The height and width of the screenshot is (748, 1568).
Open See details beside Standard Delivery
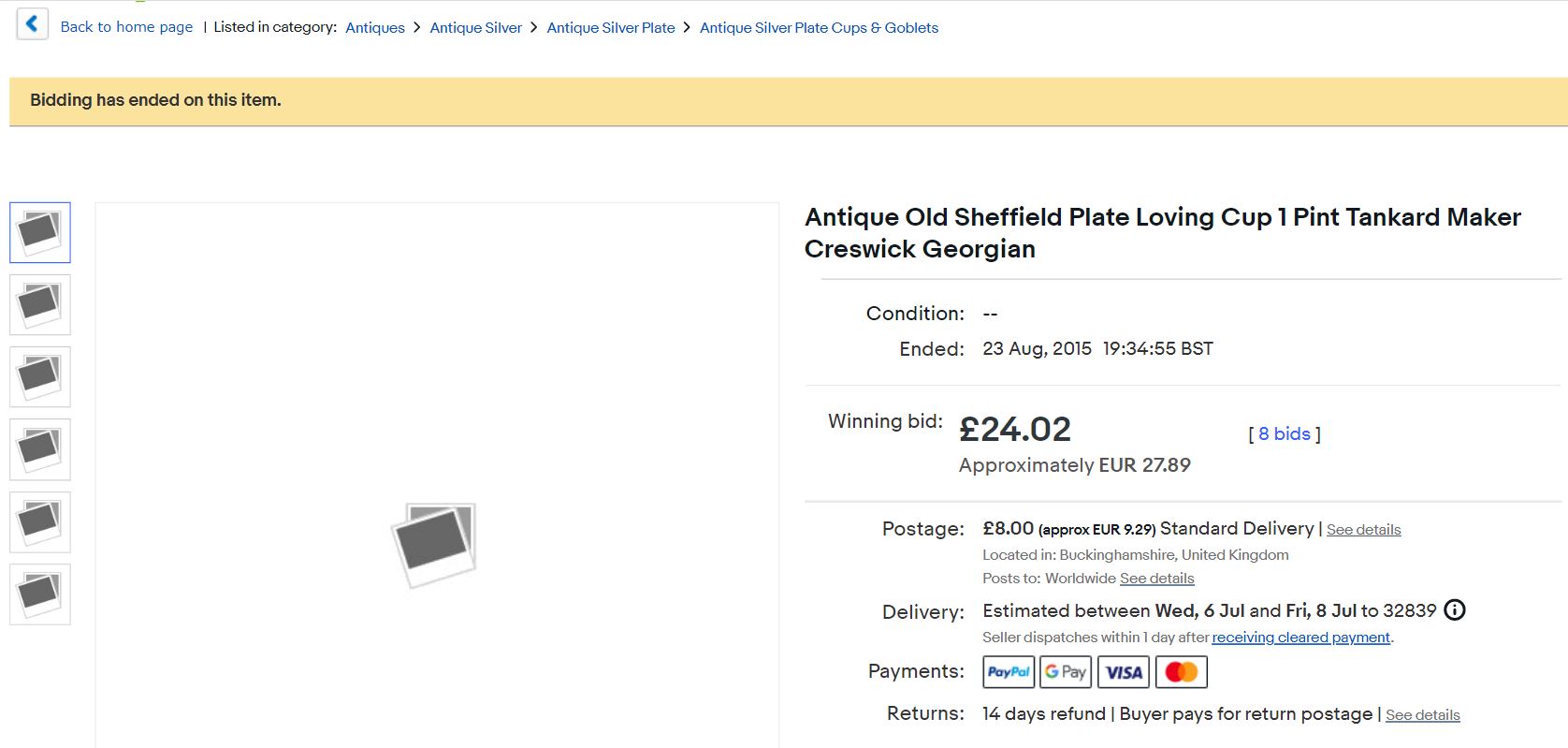coord(1364,530)
